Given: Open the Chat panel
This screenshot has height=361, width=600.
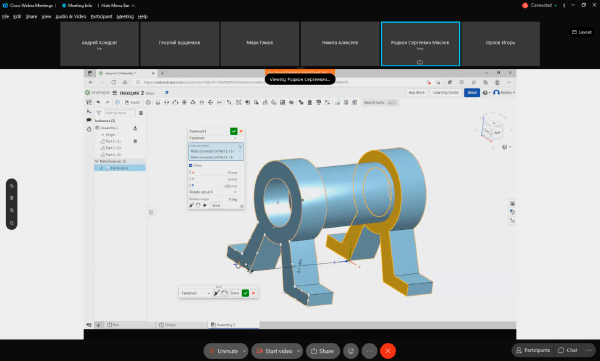Looking at the screenshot, I should tap(568, 350).
